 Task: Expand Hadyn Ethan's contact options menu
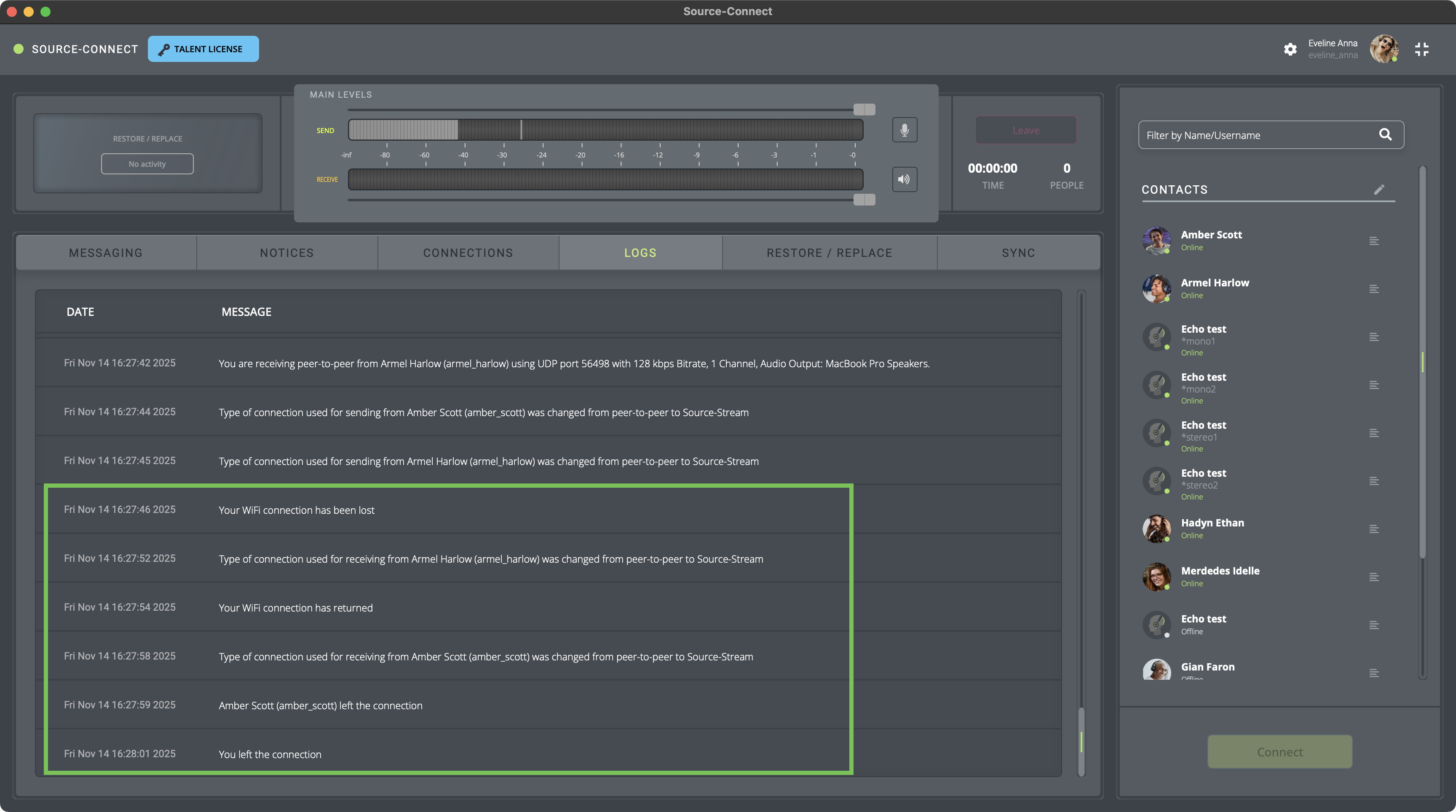[1374, 529]
